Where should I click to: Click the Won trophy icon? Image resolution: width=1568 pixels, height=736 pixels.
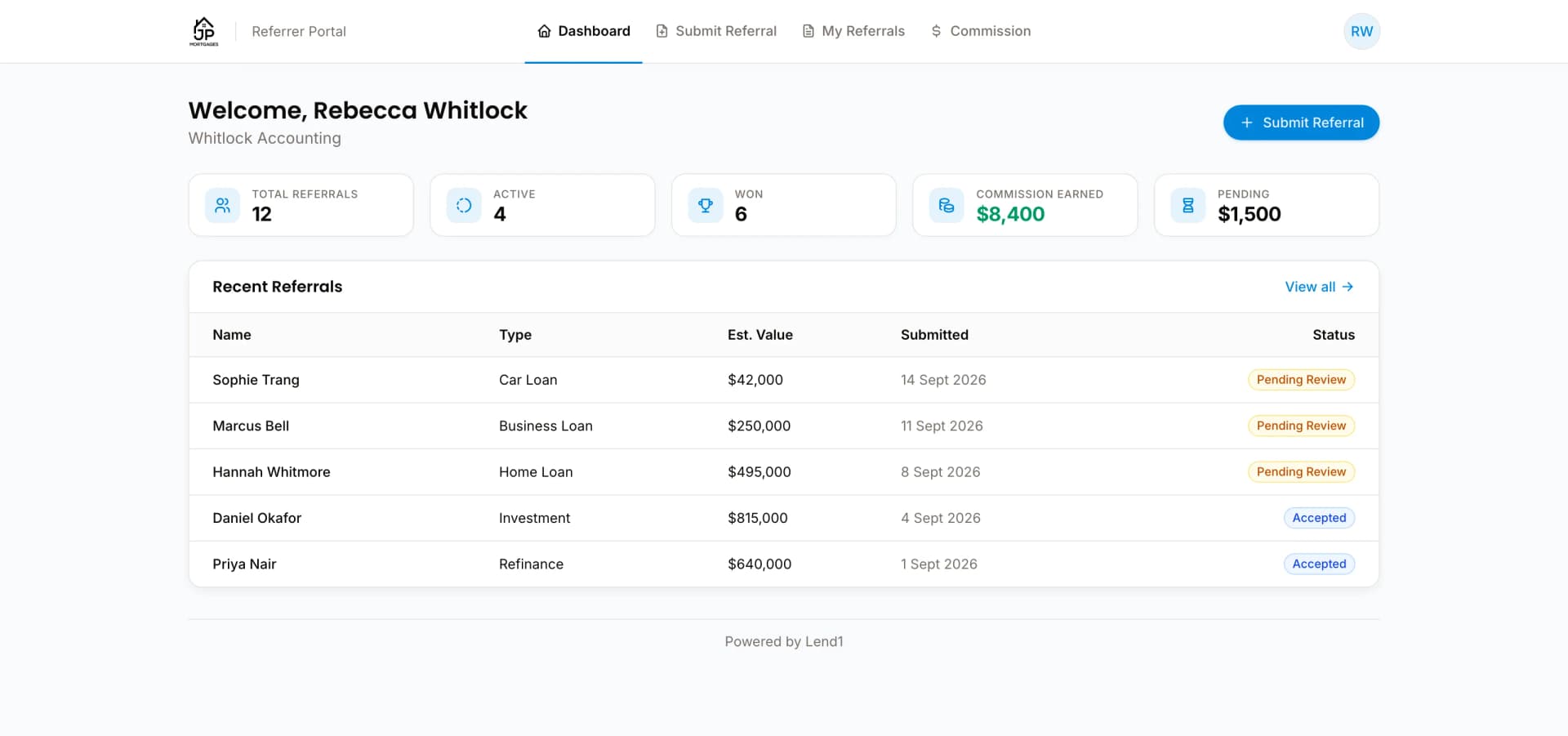pyautogui.click(x=706, y=205)
